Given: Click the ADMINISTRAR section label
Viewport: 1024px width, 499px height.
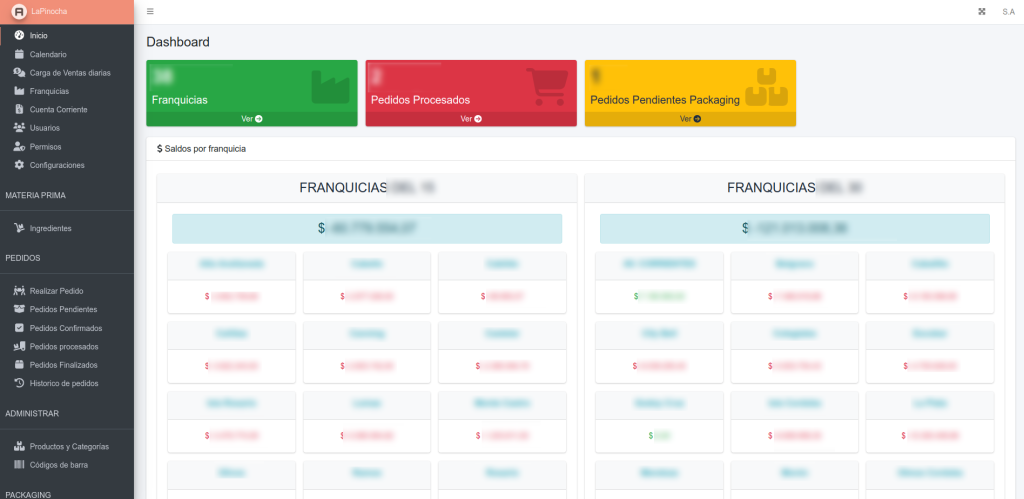Looking at the screenshot, I should (32, 413).
